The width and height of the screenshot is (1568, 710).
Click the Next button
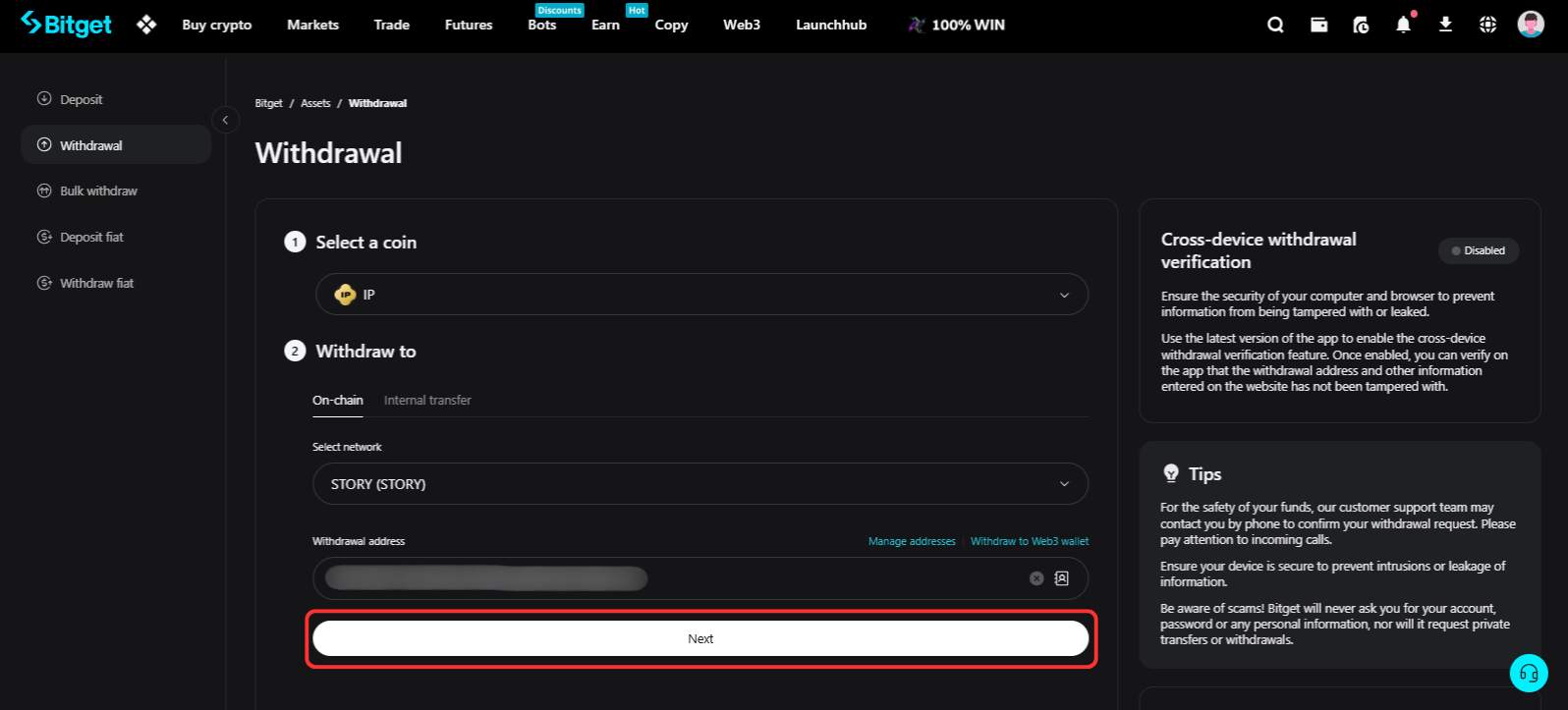coord(700,638)
